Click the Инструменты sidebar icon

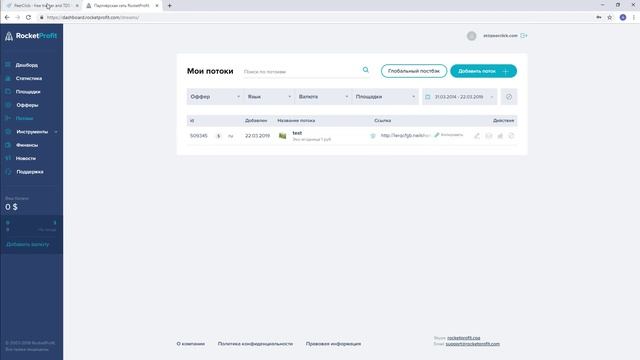coord(8,131)
